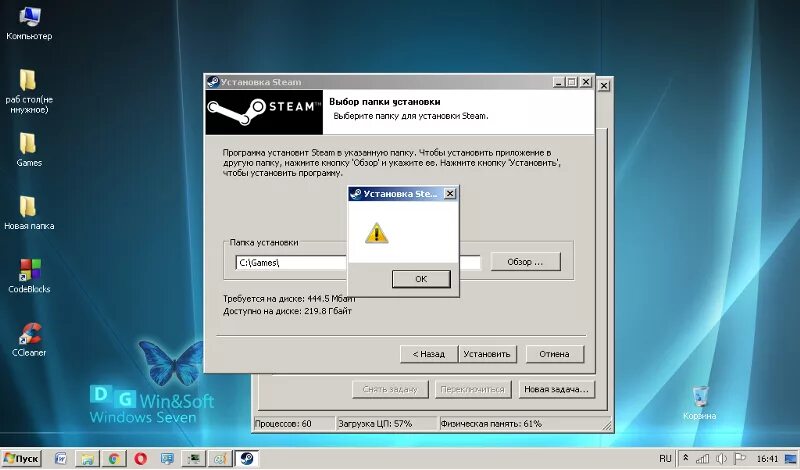Click Переключиться in Task Manager
The height and width of the screenshot is (470, 800).
473,389
